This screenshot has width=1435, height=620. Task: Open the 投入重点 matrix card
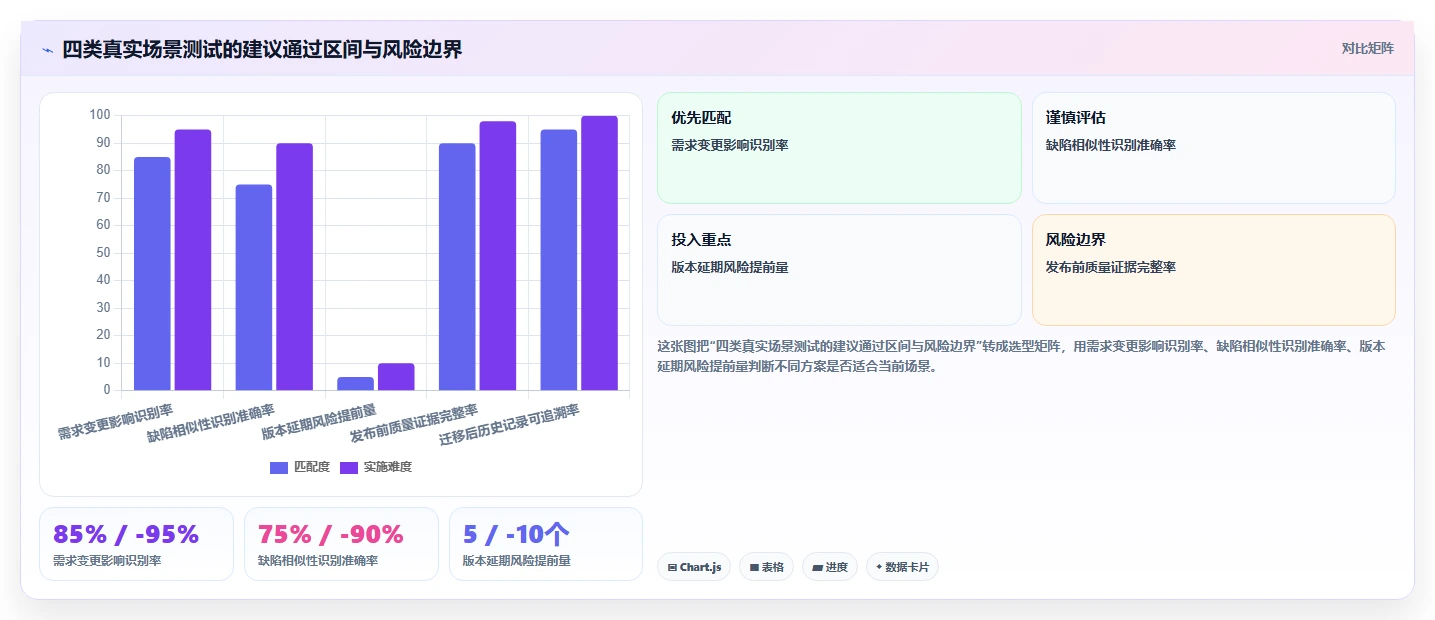839,270
